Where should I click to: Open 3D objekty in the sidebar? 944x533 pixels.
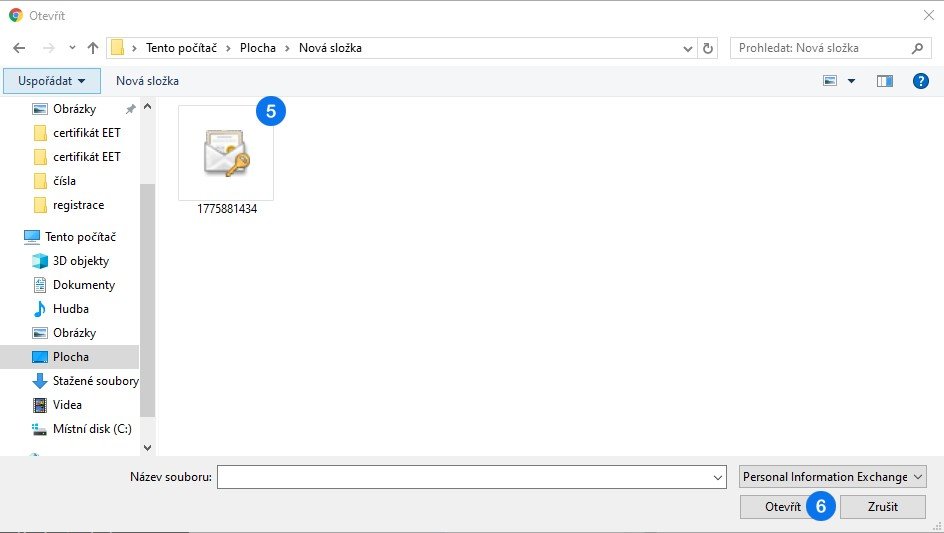coord(81,261)
